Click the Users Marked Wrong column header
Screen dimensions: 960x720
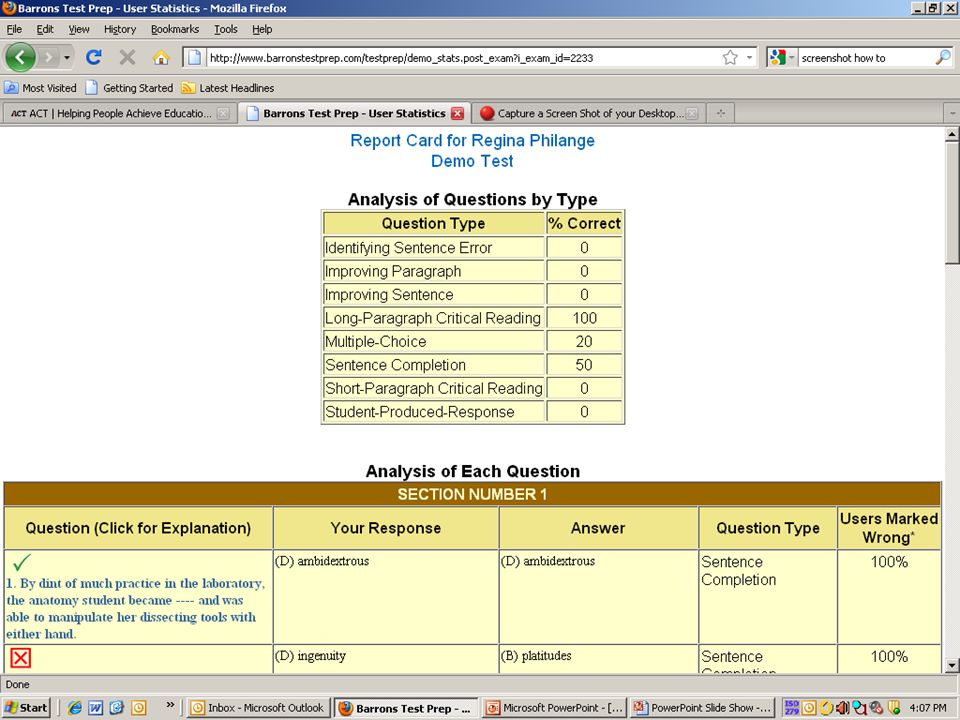tap(889, 528)
